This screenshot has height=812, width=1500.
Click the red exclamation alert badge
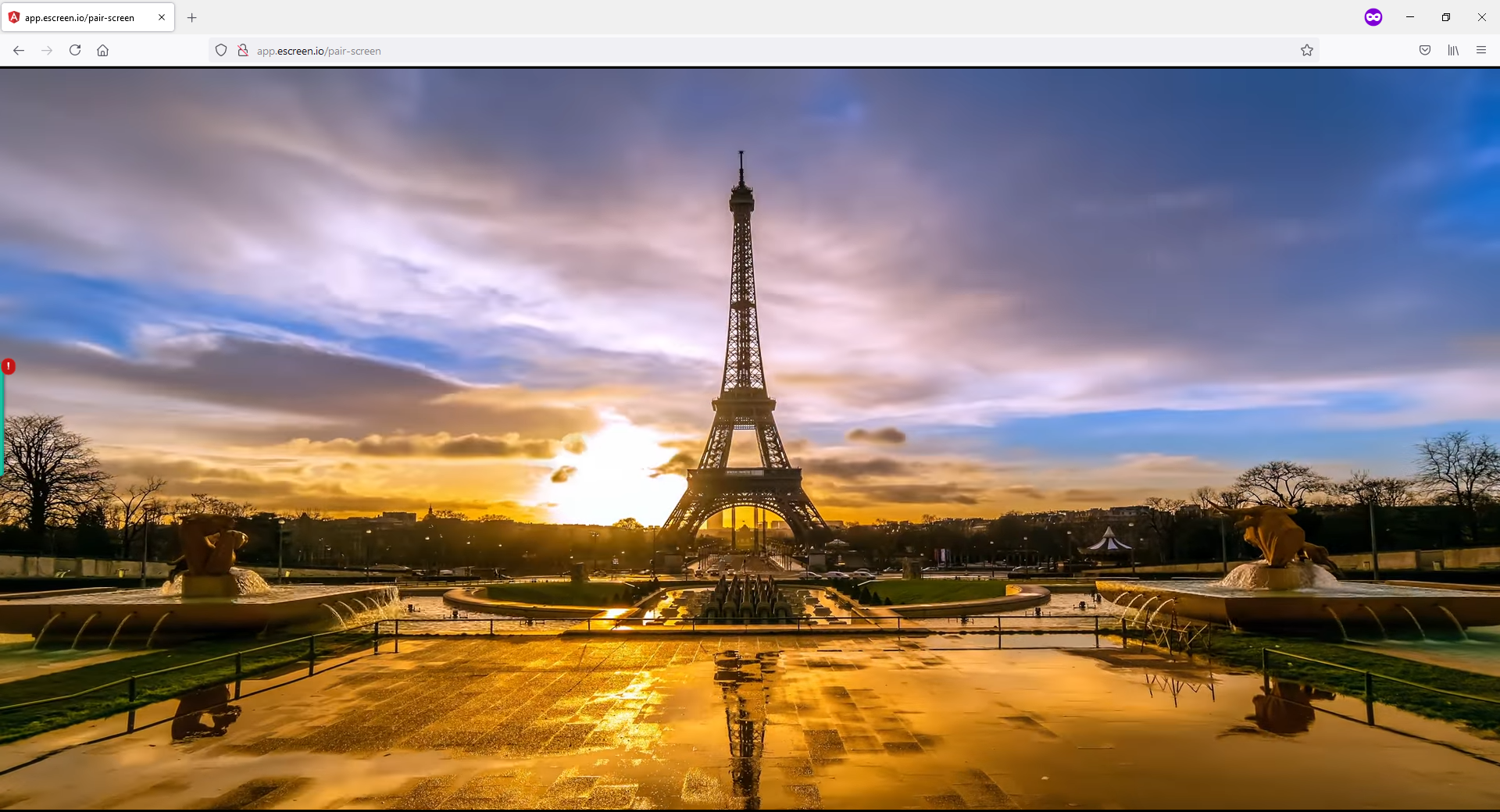coord(9,366)
